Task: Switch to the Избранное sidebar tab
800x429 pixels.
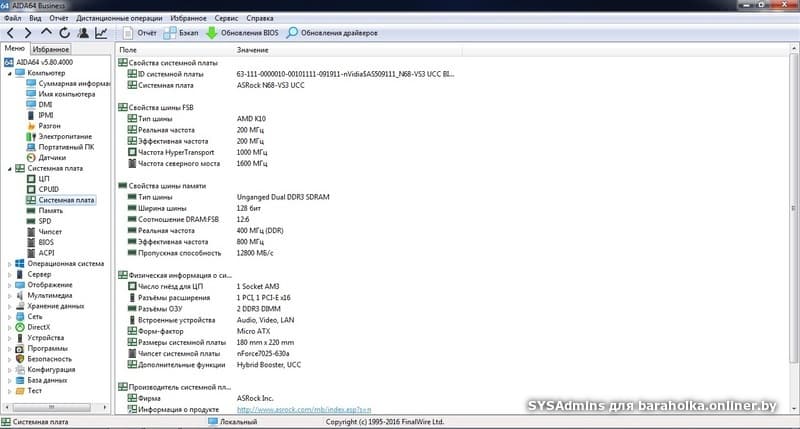Action: click(x=51, y=49)
